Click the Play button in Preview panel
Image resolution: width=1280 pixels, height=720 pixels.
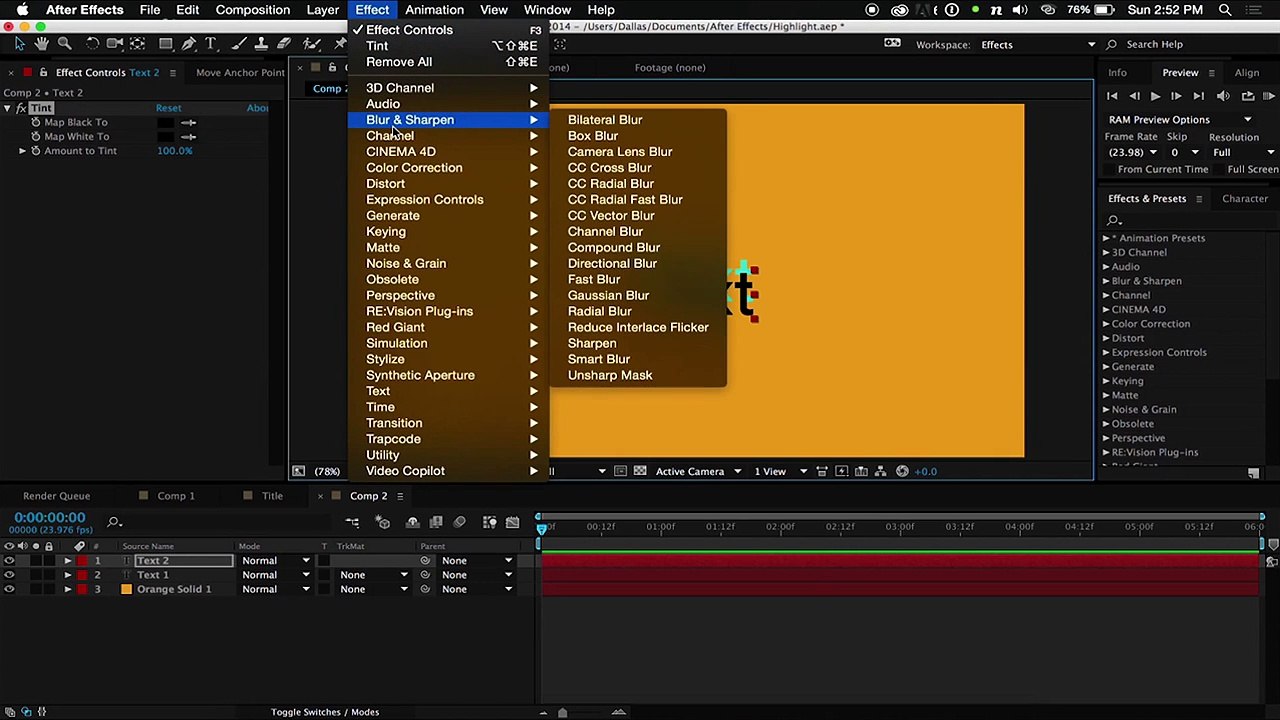(1155, 96)
